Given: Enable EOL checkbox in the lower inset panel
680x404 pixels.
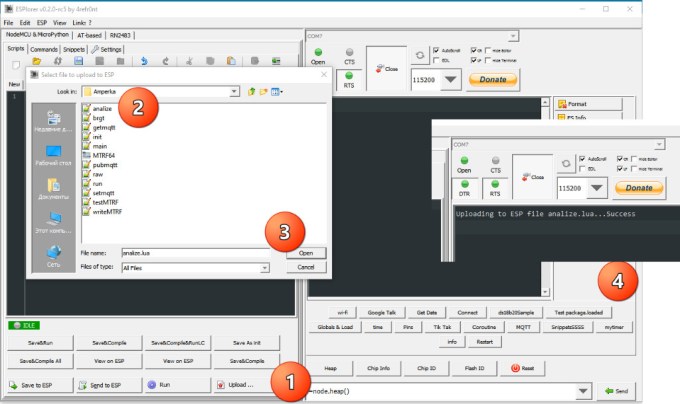Looking at the screenshot, I should pyautogui.click(x=583, y=169).
